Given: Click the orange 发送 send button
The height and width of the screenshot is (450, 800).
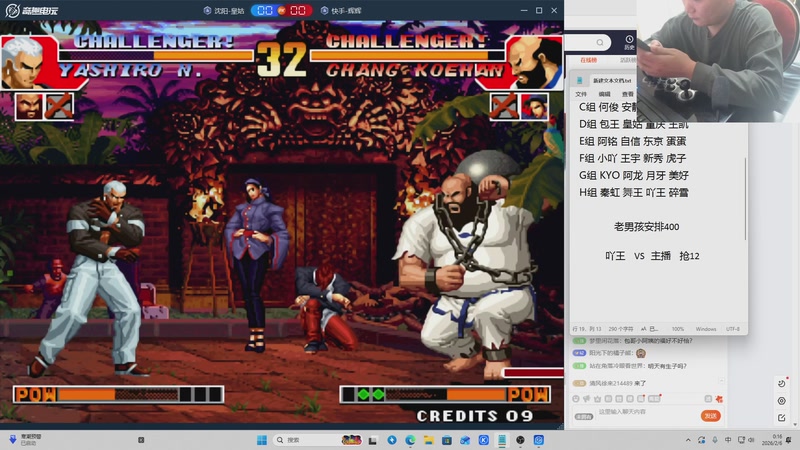Looking at the screenshot, I should (710, 416).
